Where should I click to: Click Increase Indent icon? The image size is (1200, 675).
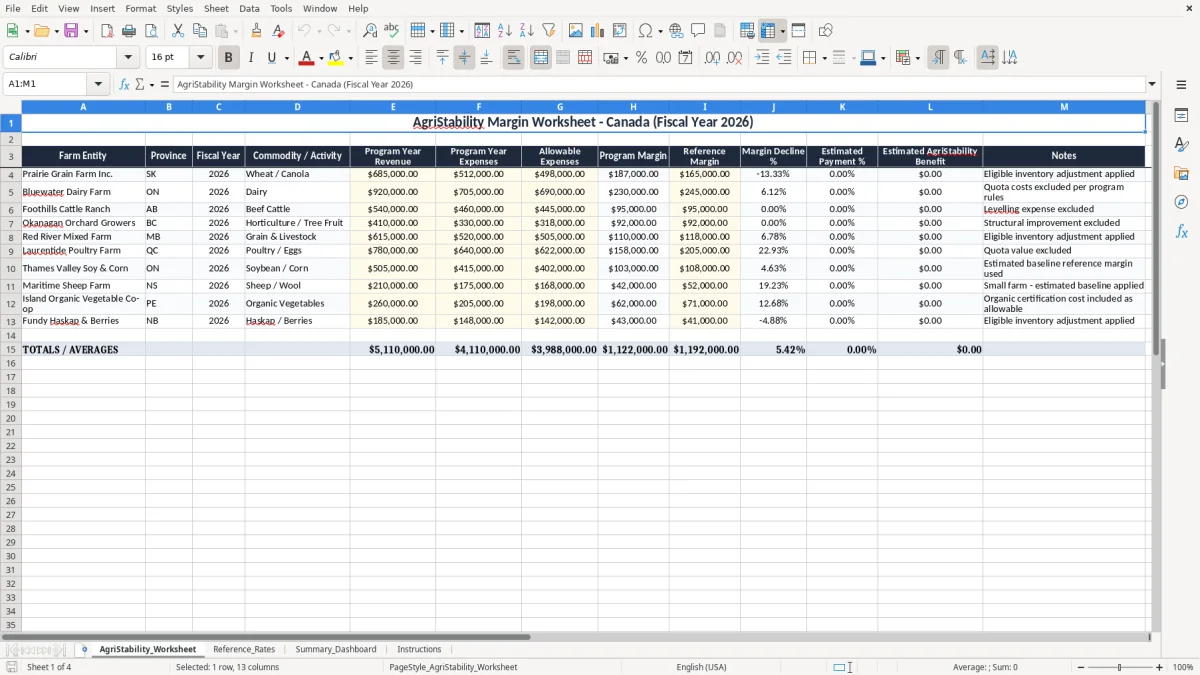[762, 57]
